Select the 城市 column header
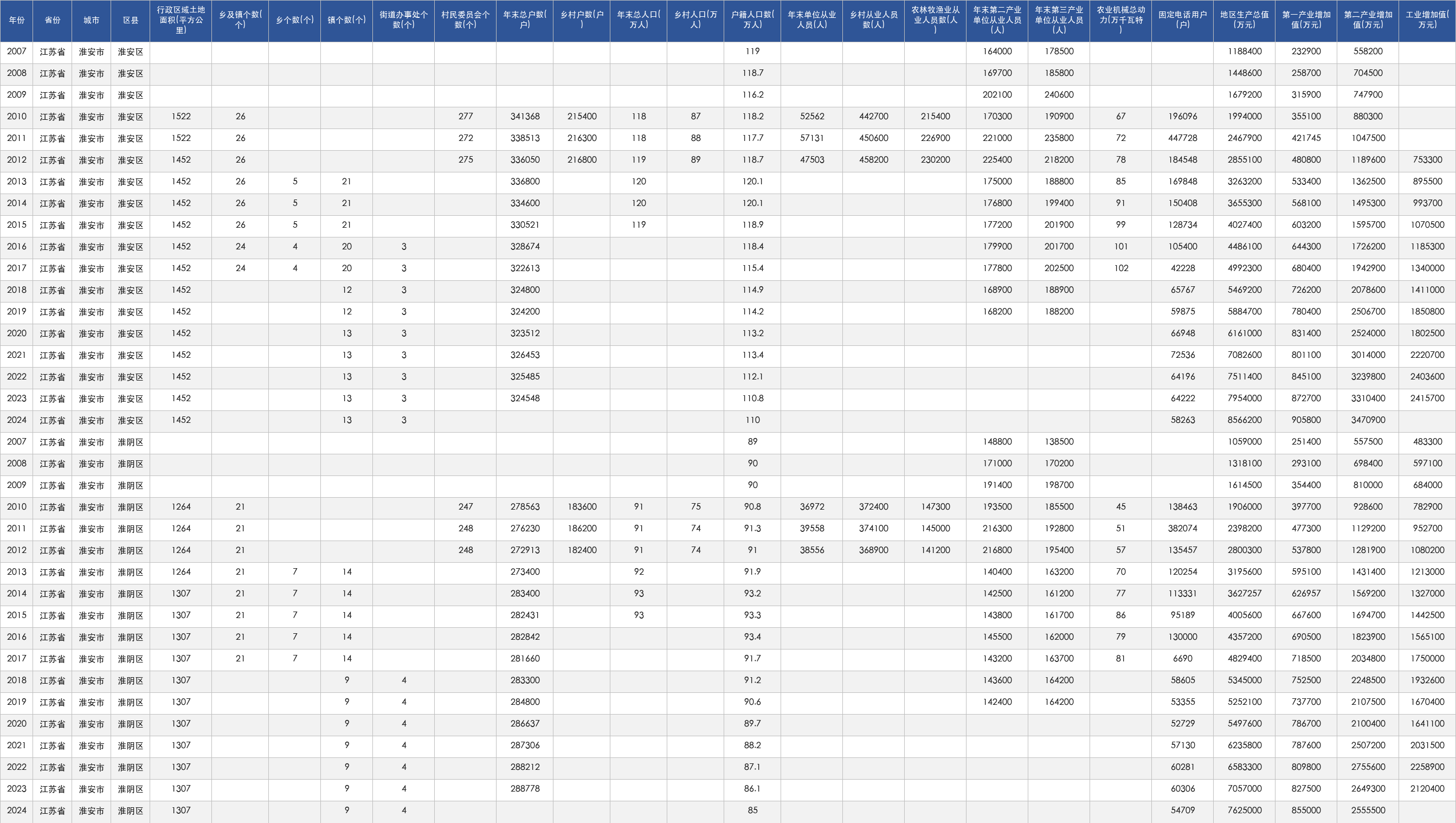This screenshot has width=1456, height=823. point(92,21)
